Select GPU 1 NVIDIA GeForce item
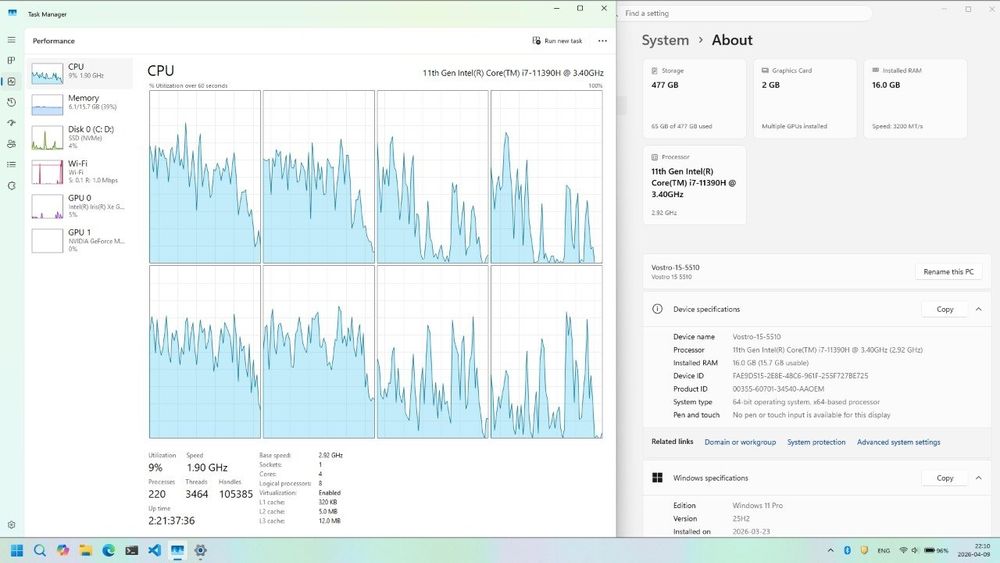The width and height of the screenshot is (1000, 563). pos(80,240)
